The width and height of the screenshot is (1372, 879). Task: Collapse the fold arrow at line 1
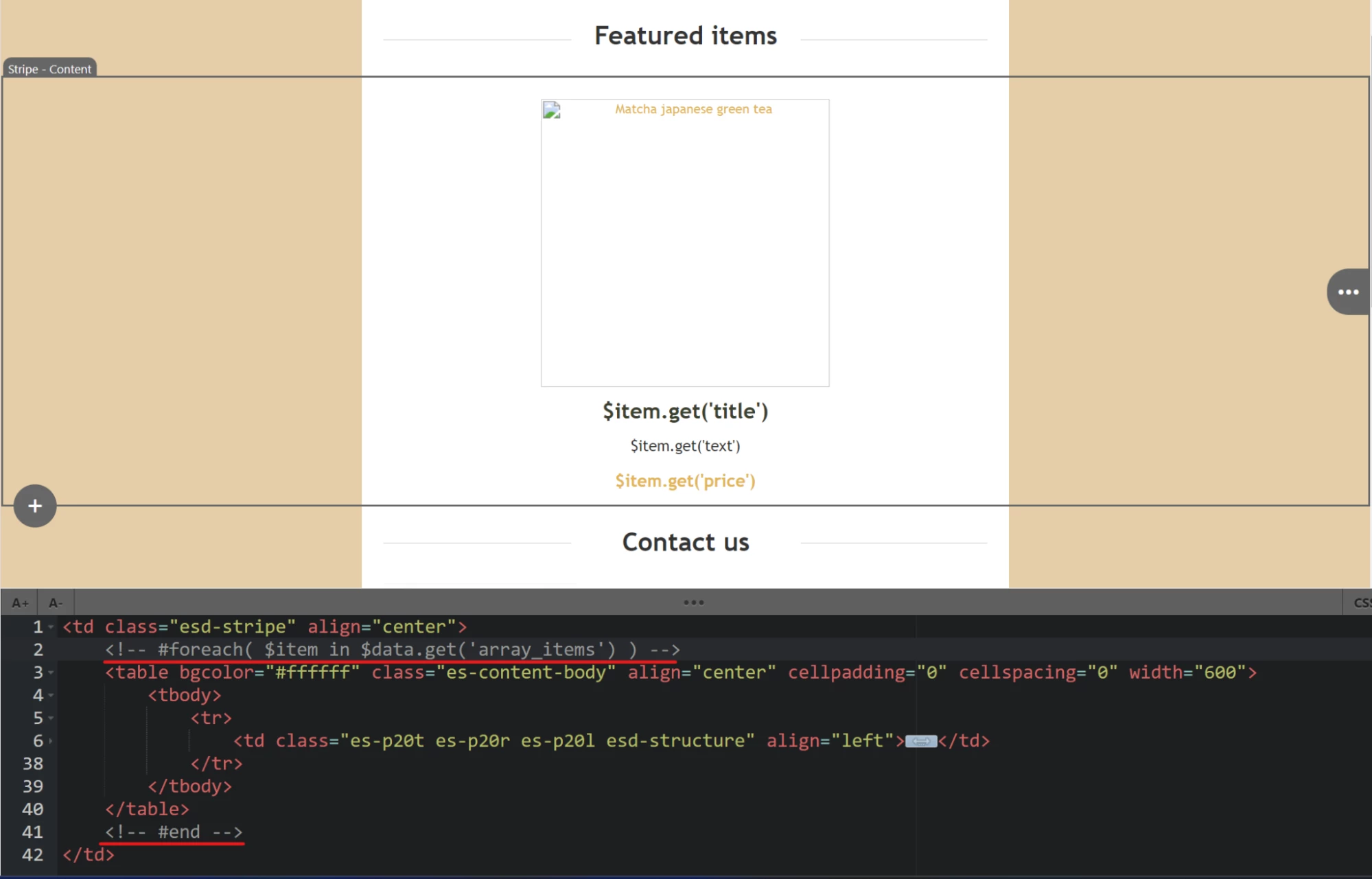click(x=51, y=627)
